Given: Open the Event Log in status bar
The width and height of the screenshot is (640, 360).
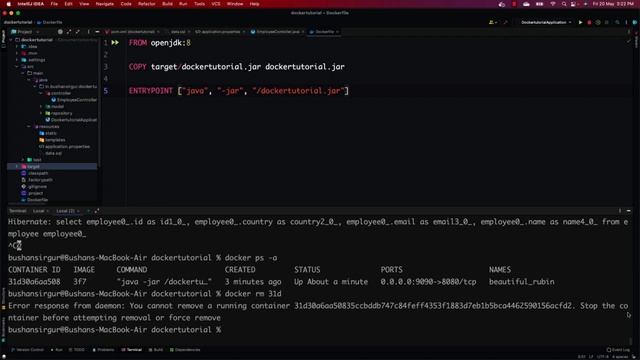Looking at the screenshot, I should tap(618, 350).
